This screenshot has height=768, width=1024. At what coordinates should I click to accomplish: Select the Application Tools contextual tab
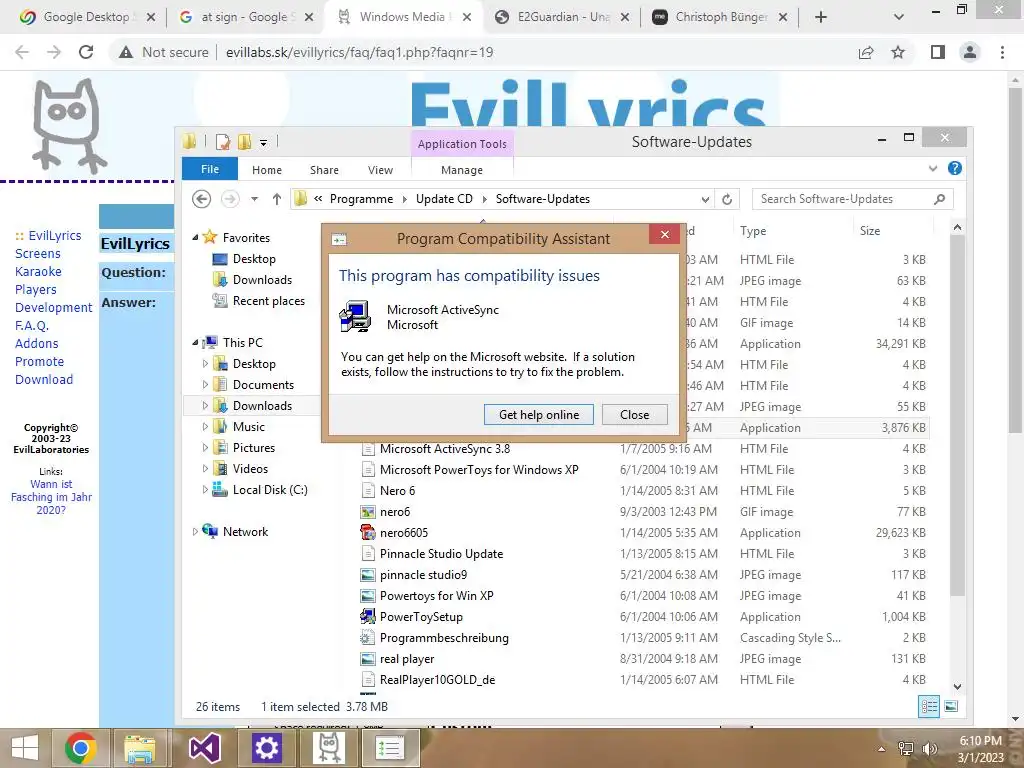[462, 144]
